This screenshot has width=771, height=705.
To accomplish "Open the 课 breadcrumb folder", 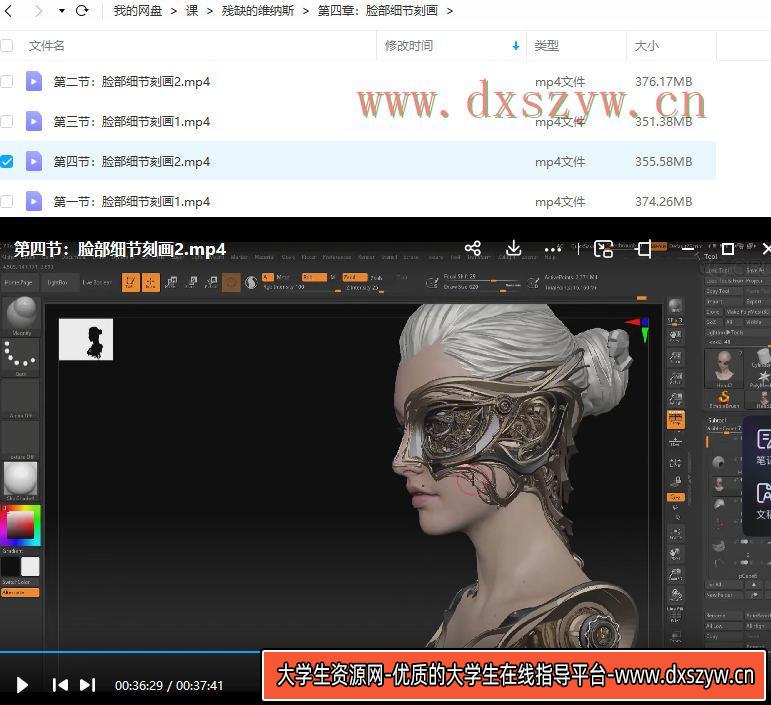I will click(192, 11).
